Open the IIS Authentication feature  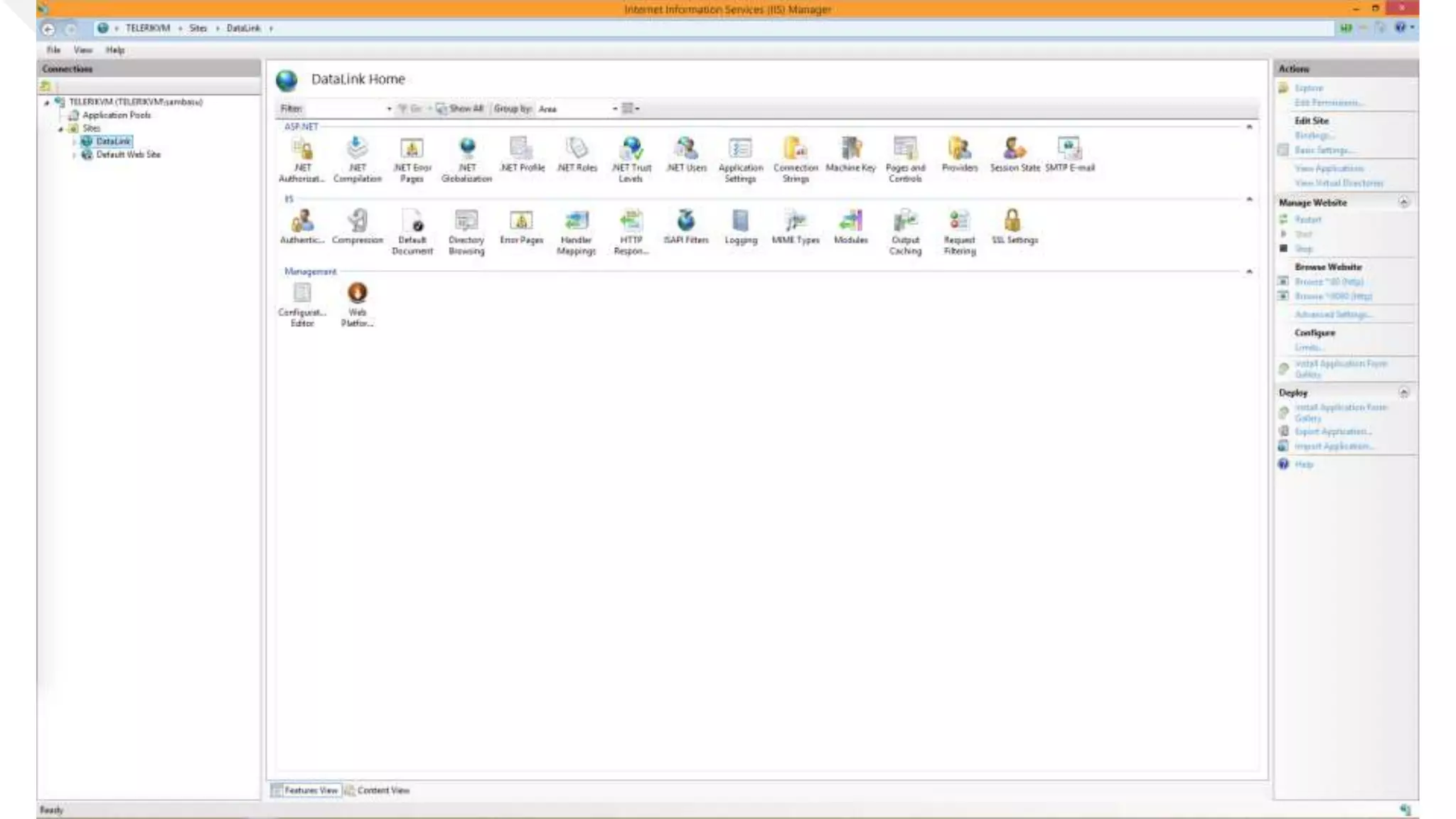point(302,227)
